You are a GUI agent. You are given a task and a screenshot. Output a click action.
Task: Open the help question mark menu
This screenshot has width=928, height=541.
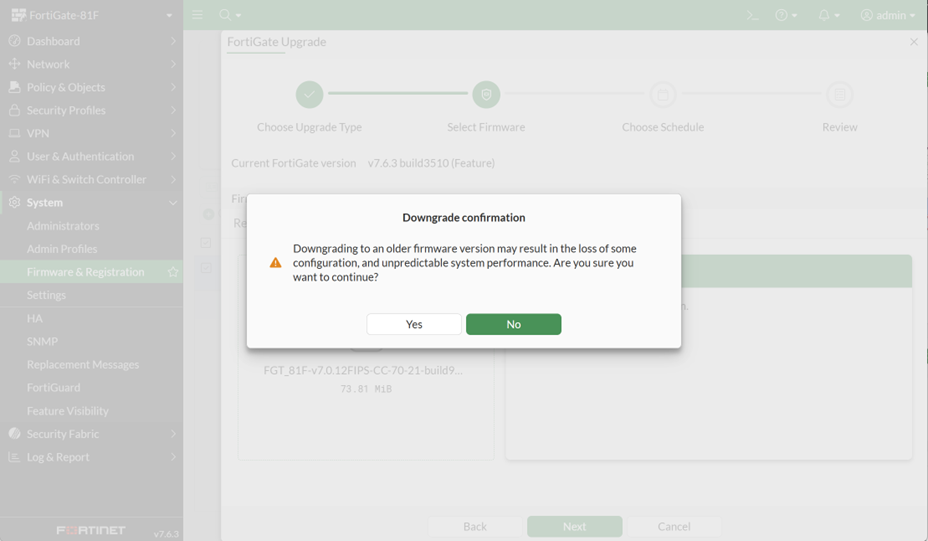click(786, 15)
